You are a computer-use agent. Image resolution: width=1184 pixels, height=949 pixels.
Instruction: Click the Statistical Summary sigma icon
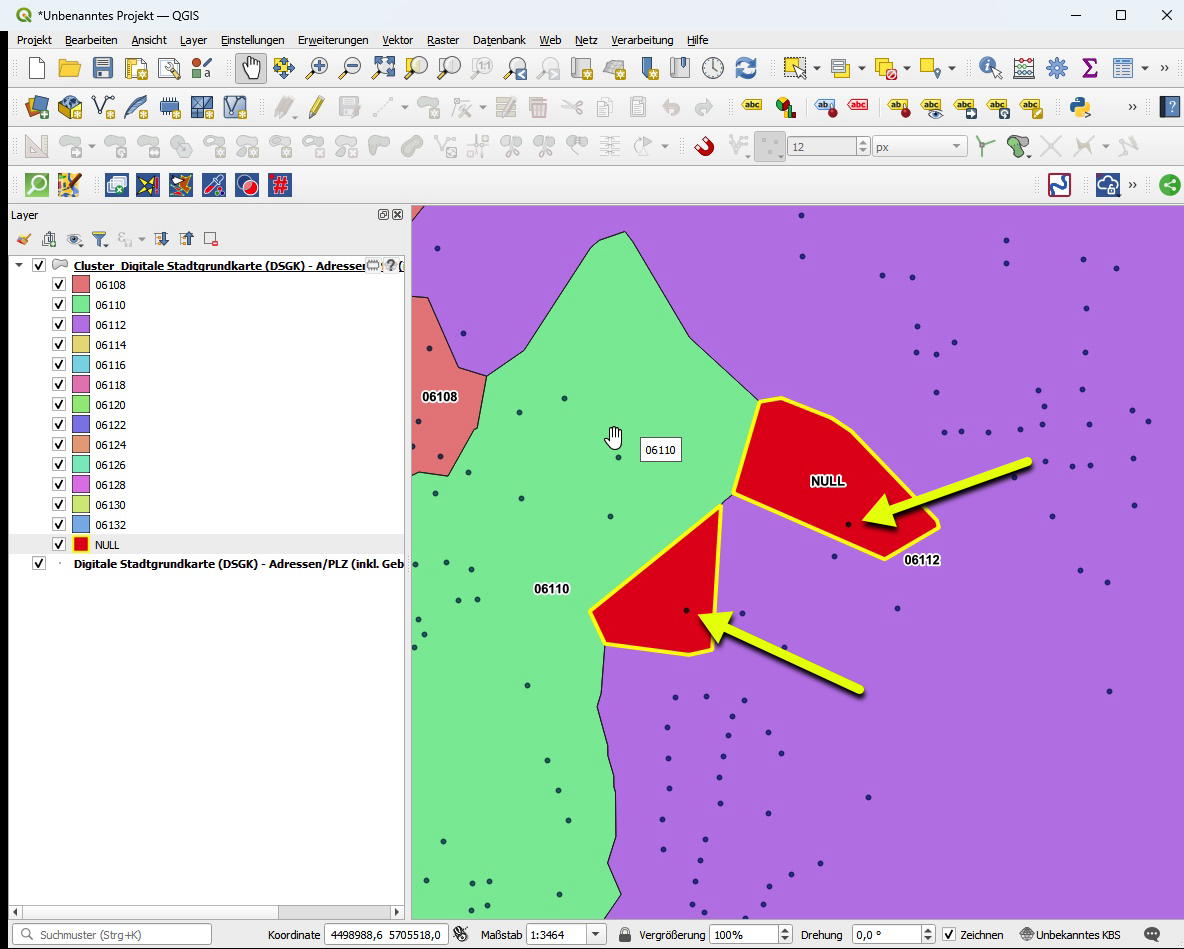click(1089, 68)
